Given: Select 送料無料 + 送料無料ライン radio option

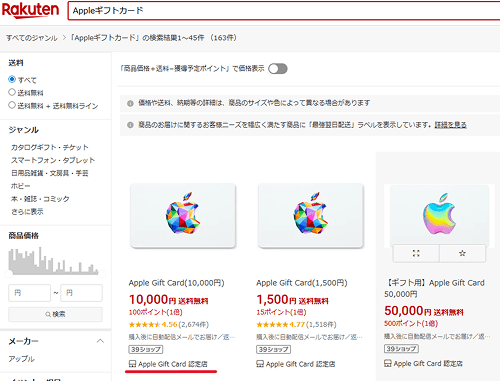Looking at the screenshot, I should pyautogui.click(x=12, y=105).
